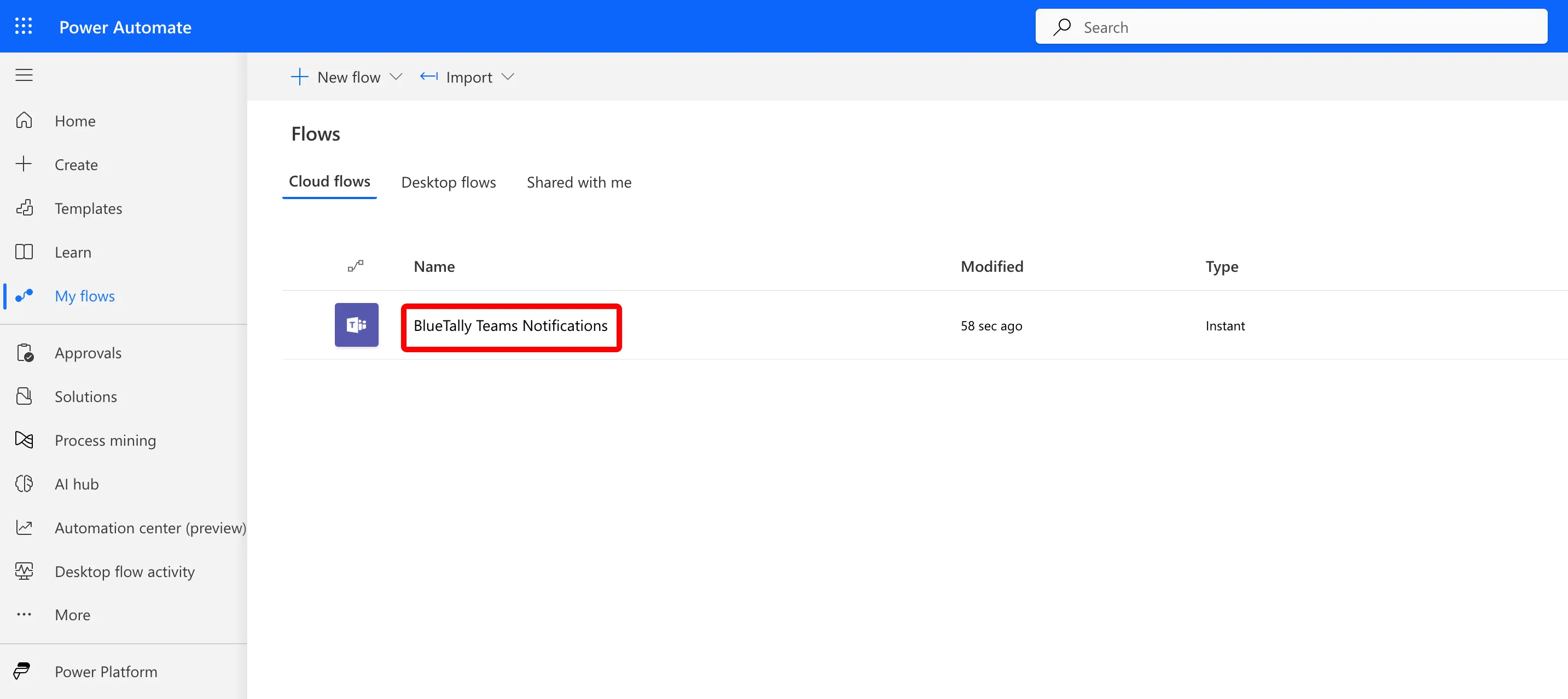Select My flows in the sidebar
This screenshot has width=1568, height=699.
tap(85, 296)
